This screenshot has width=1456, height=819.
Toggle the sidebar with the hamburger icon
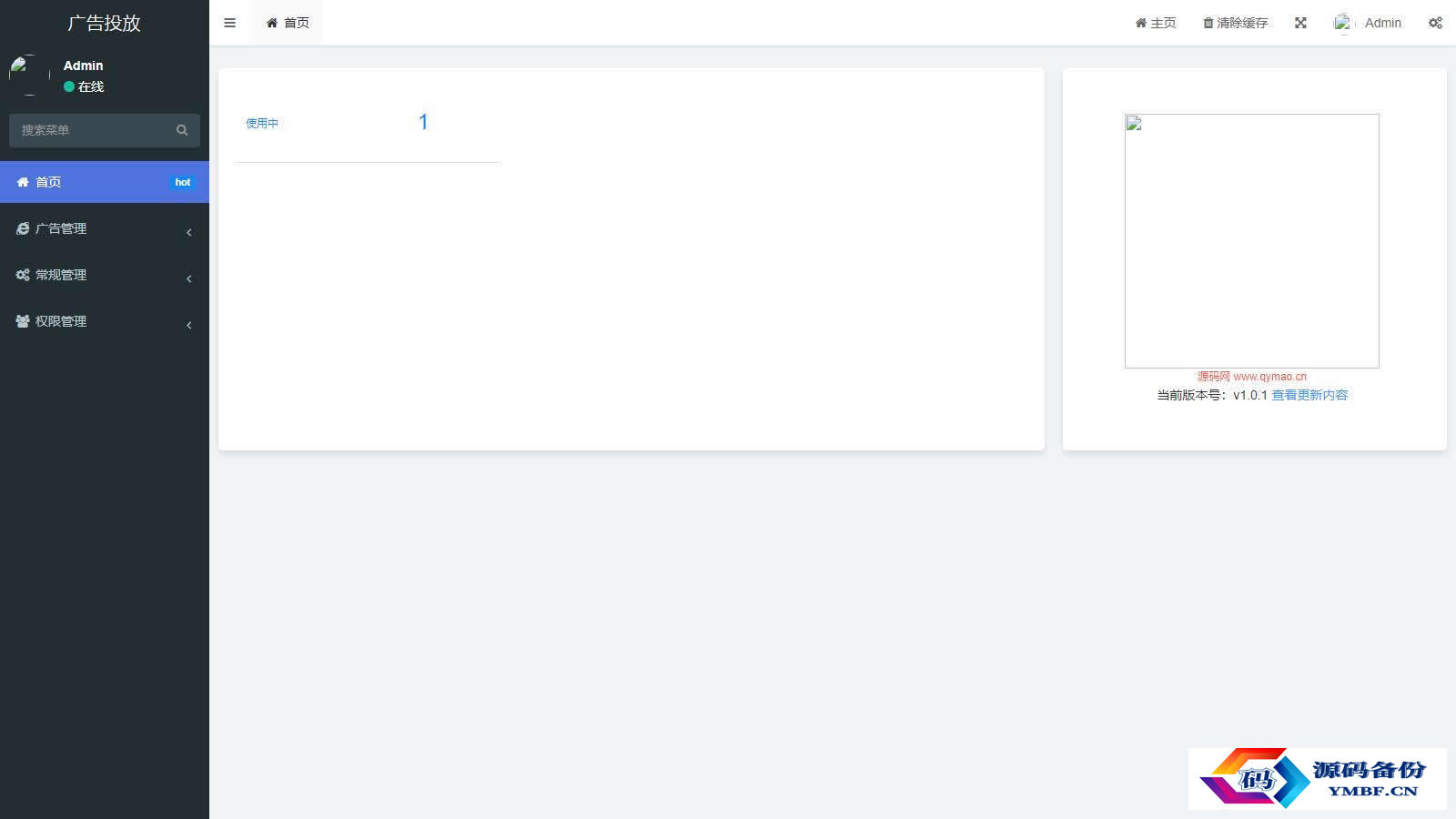pyautogui.click(x=229, y=23)
